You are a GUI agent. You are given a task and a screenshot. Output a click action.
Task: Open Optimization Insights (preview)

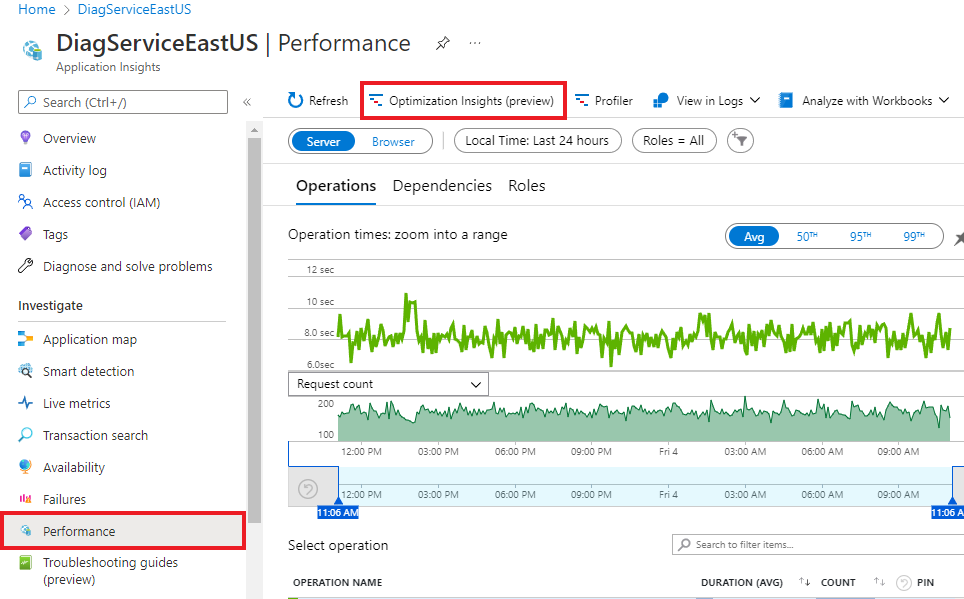tap(462, 100)
